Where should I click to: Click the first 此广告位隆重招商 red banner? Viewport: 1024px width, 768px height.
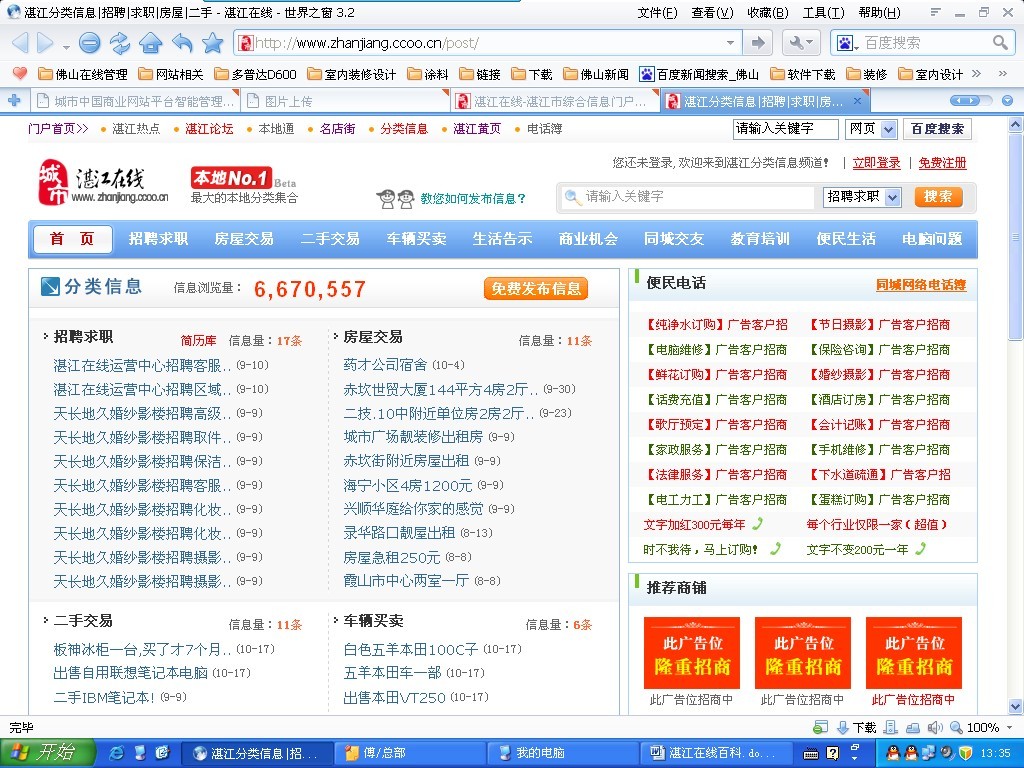coord(692,653)
